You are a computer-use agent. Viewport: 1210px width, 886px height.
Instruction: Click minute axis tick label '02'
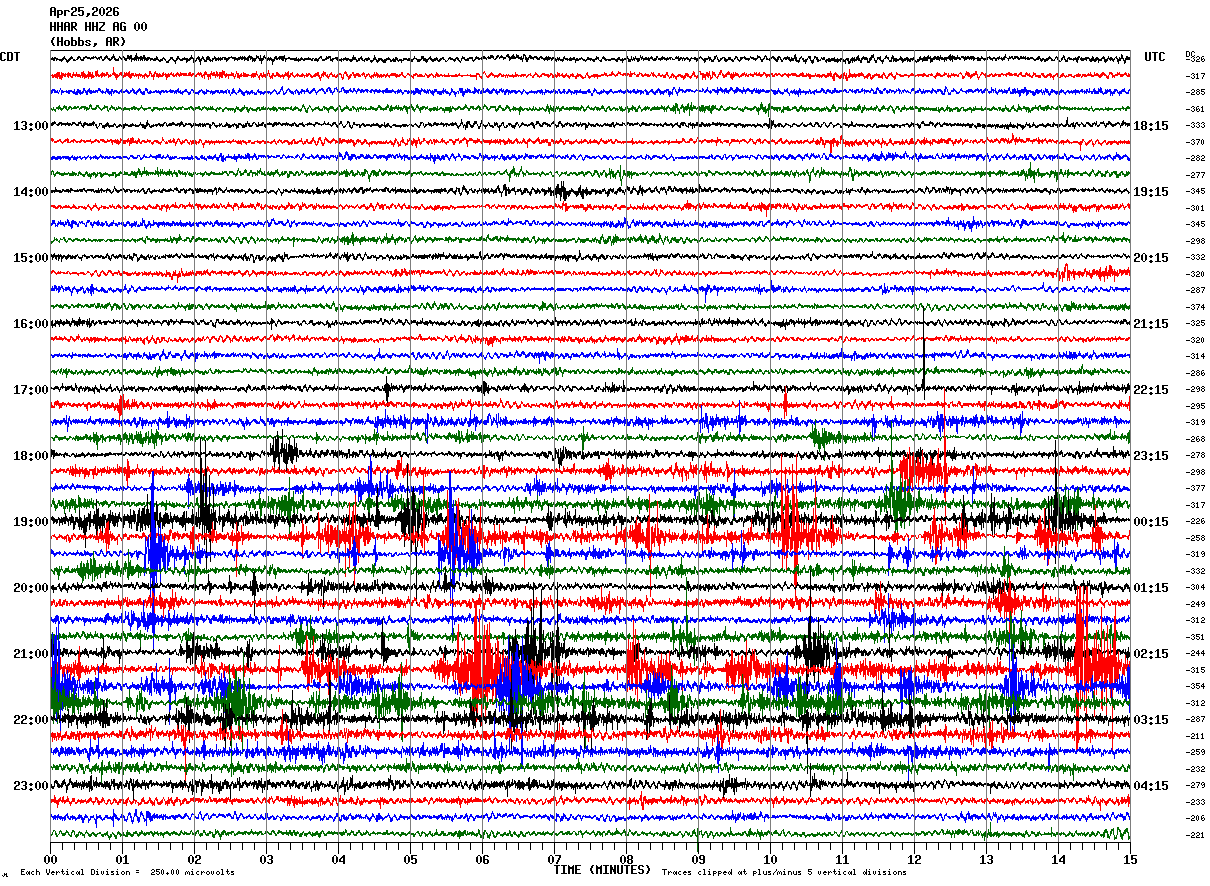click(x=194, y=860)
